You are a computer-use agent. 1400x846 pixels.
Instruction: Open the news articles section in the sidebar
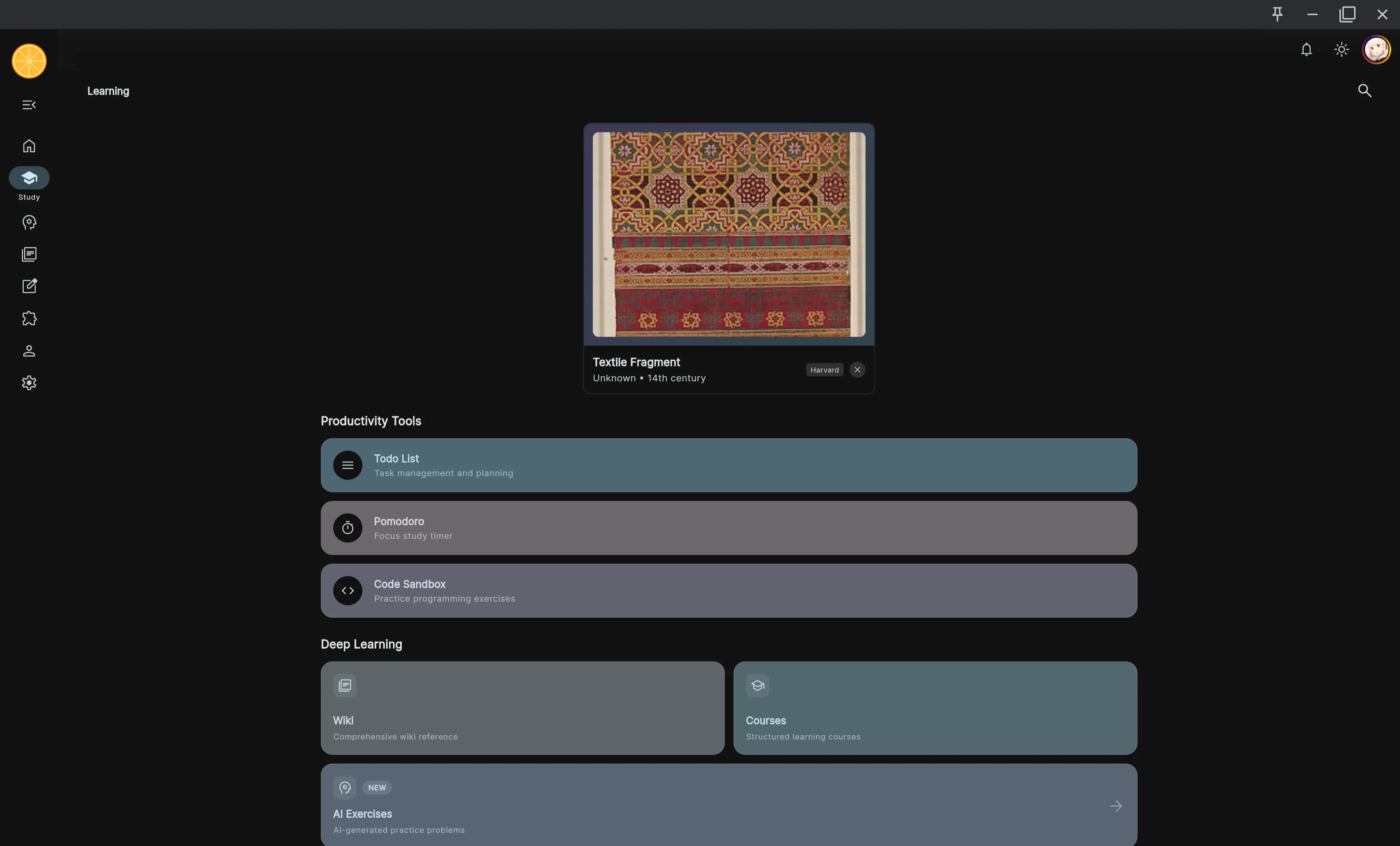(28, 255)
